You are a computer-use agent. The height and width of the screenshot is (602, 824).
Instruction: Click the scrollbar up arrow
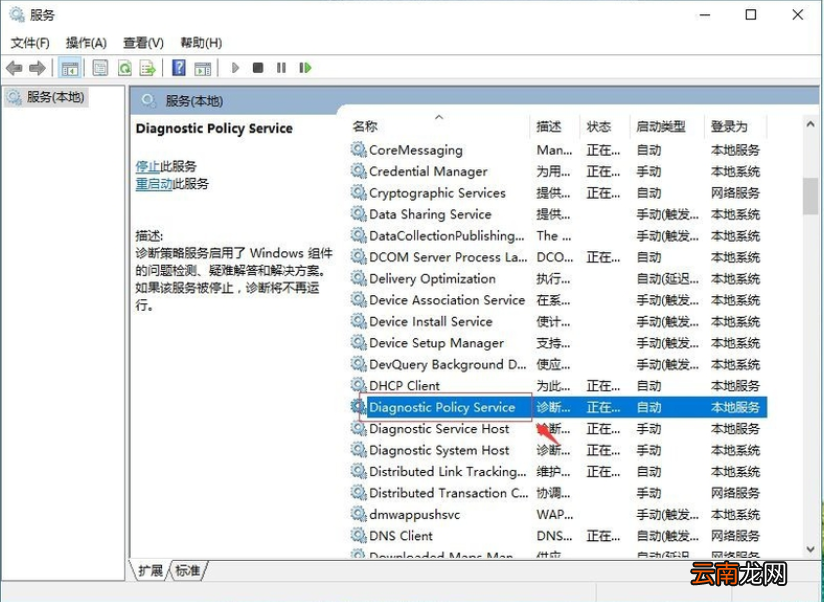[810, 124]
